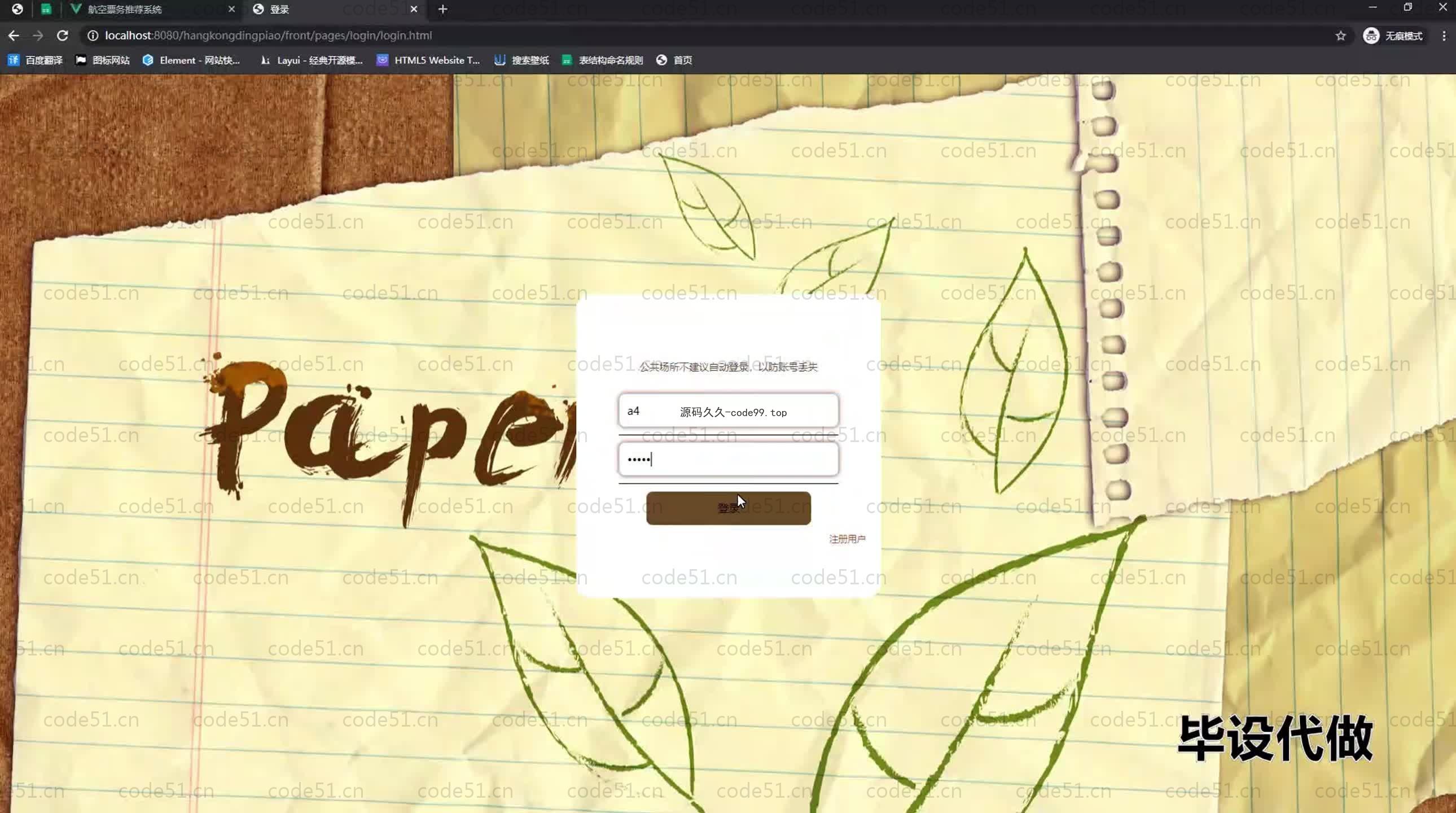
Task: Select the 登录 tab
Action: point(336,9)
